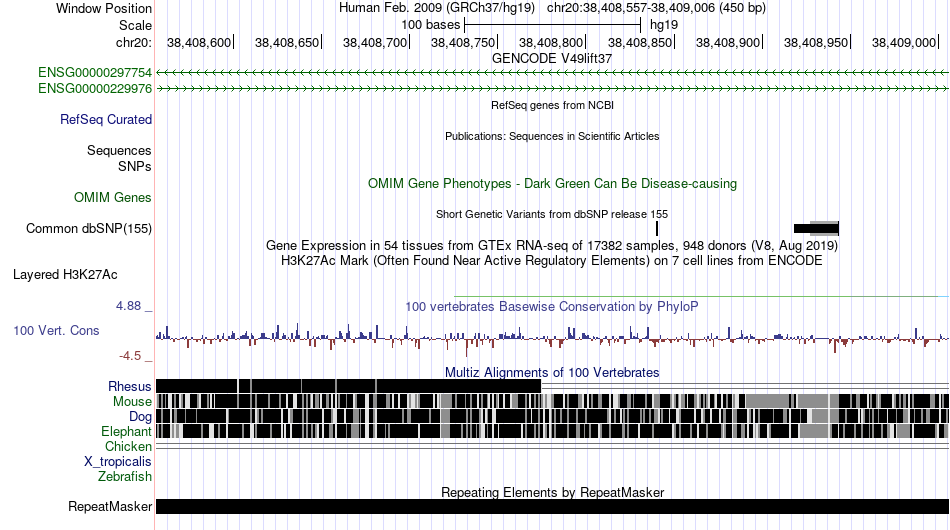Click the OMIM Genes track label
Viewport: 950px width, 530px height.
[x=113, y=197]
